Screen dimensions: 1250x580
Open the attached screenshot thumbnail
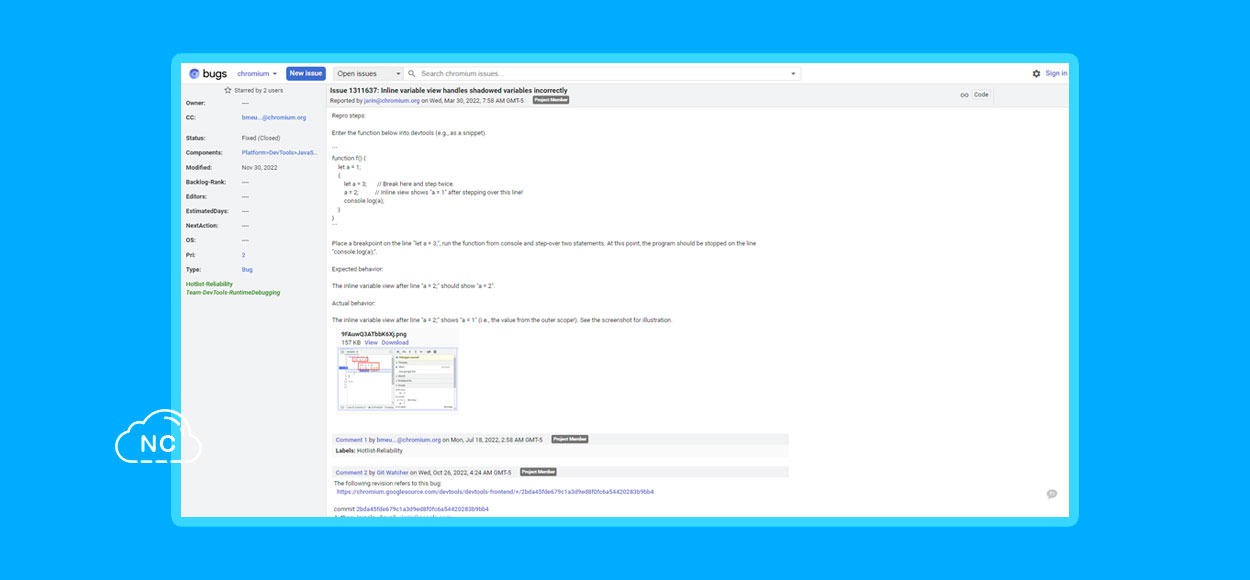pos(398,379)
